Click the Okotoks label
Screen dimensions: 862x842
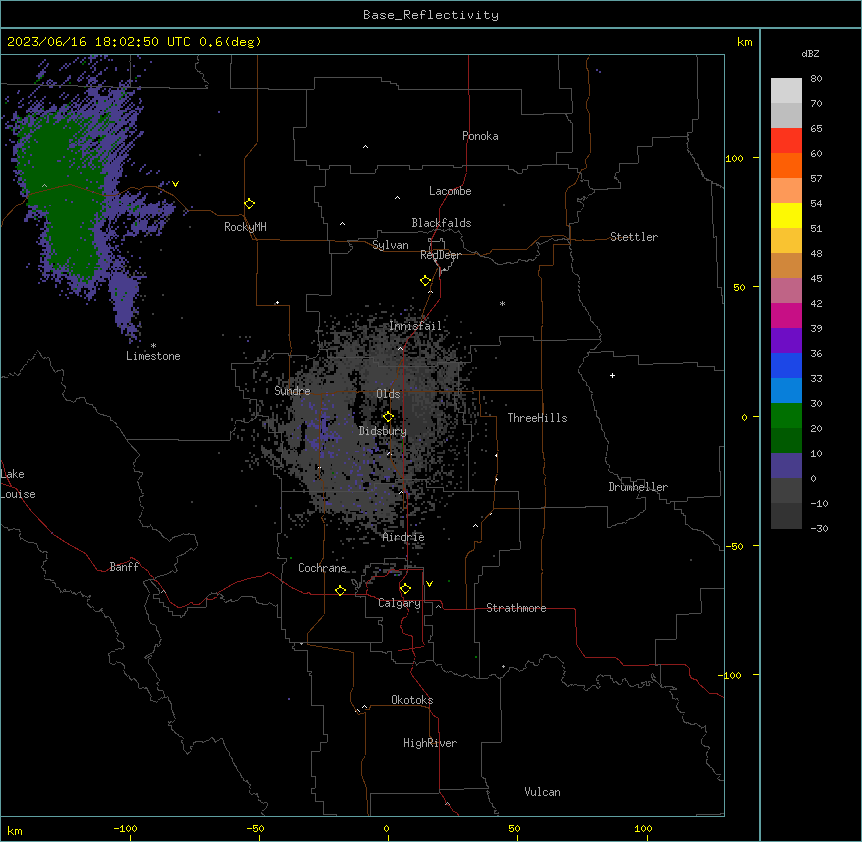[412, 700]
